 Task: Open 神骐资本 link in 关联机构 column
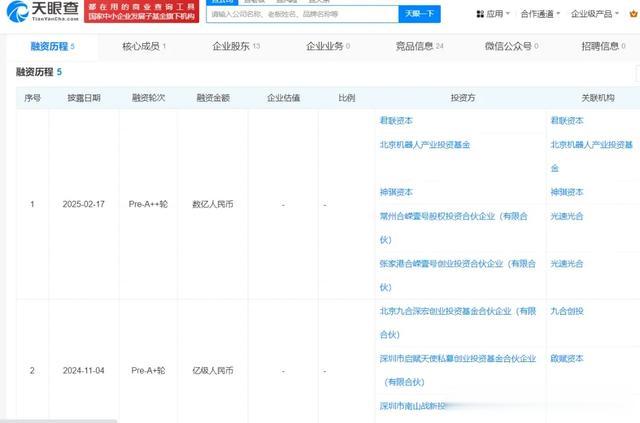point(567,192)
